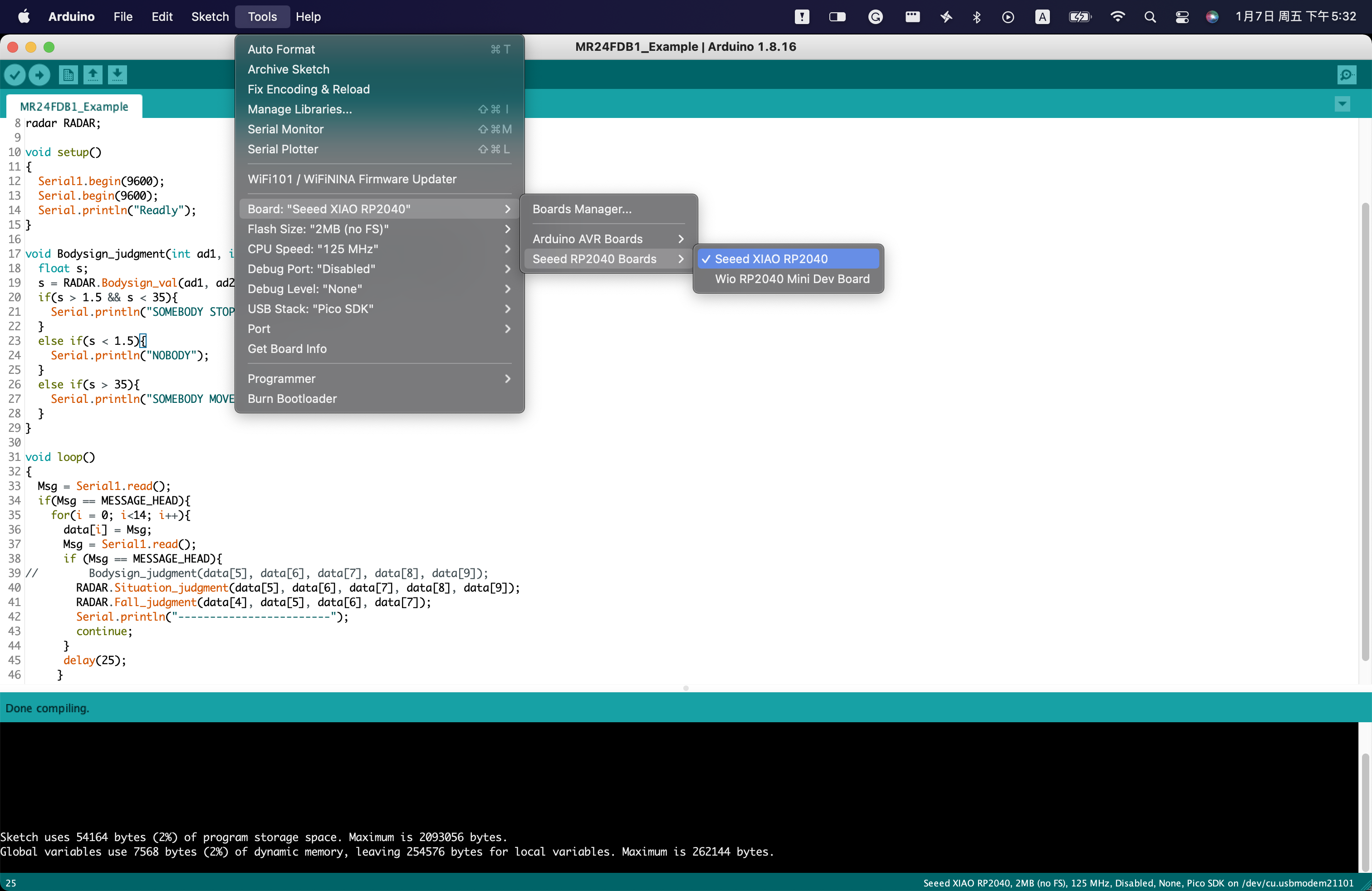Viewport: 1372px width, 891px height.
Task: Open the Control Center menu bar icon
Action: [x=1182, y=17]
